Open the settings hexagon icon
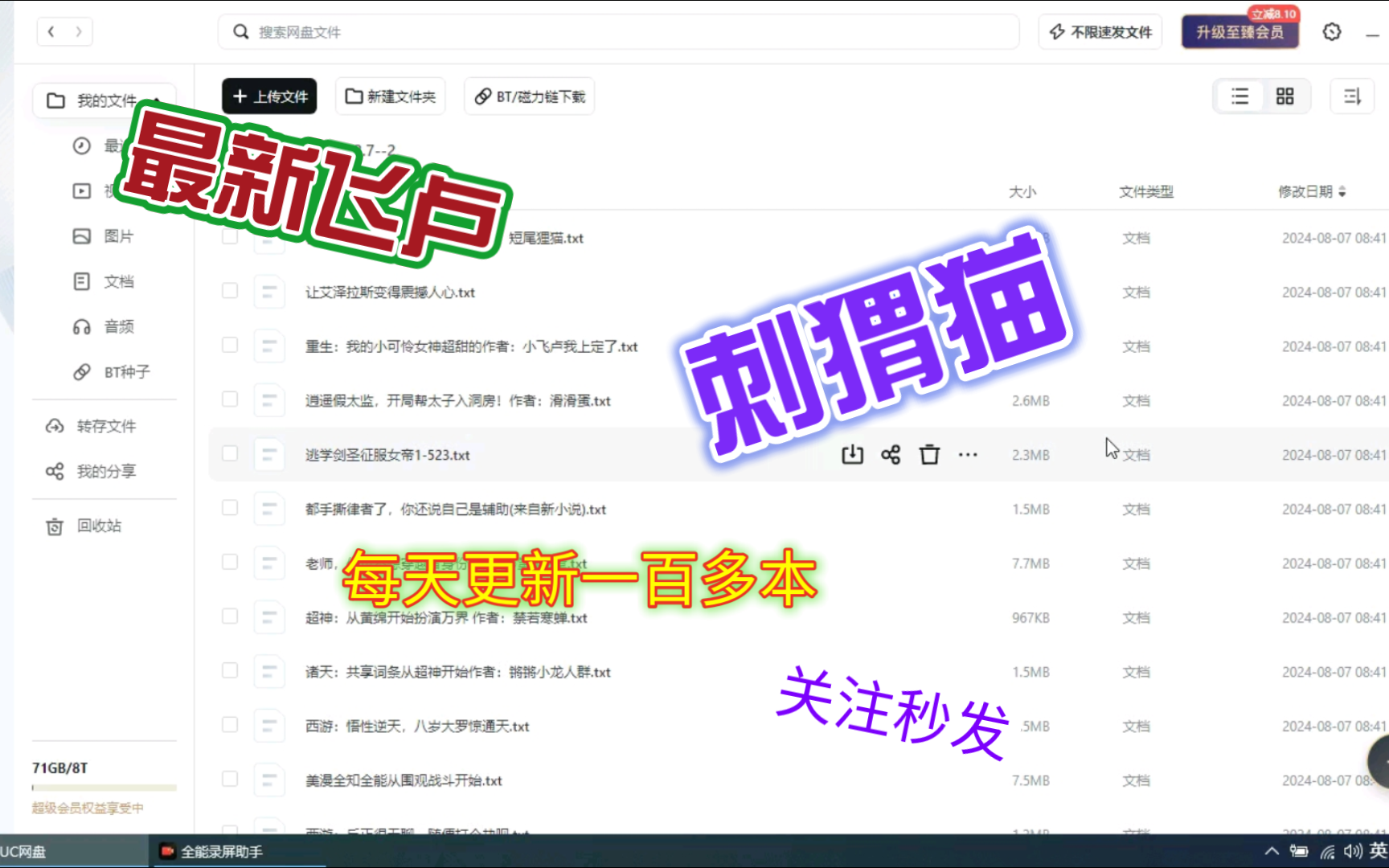This screenshot has height=868, width=1389. point(1332,32)
